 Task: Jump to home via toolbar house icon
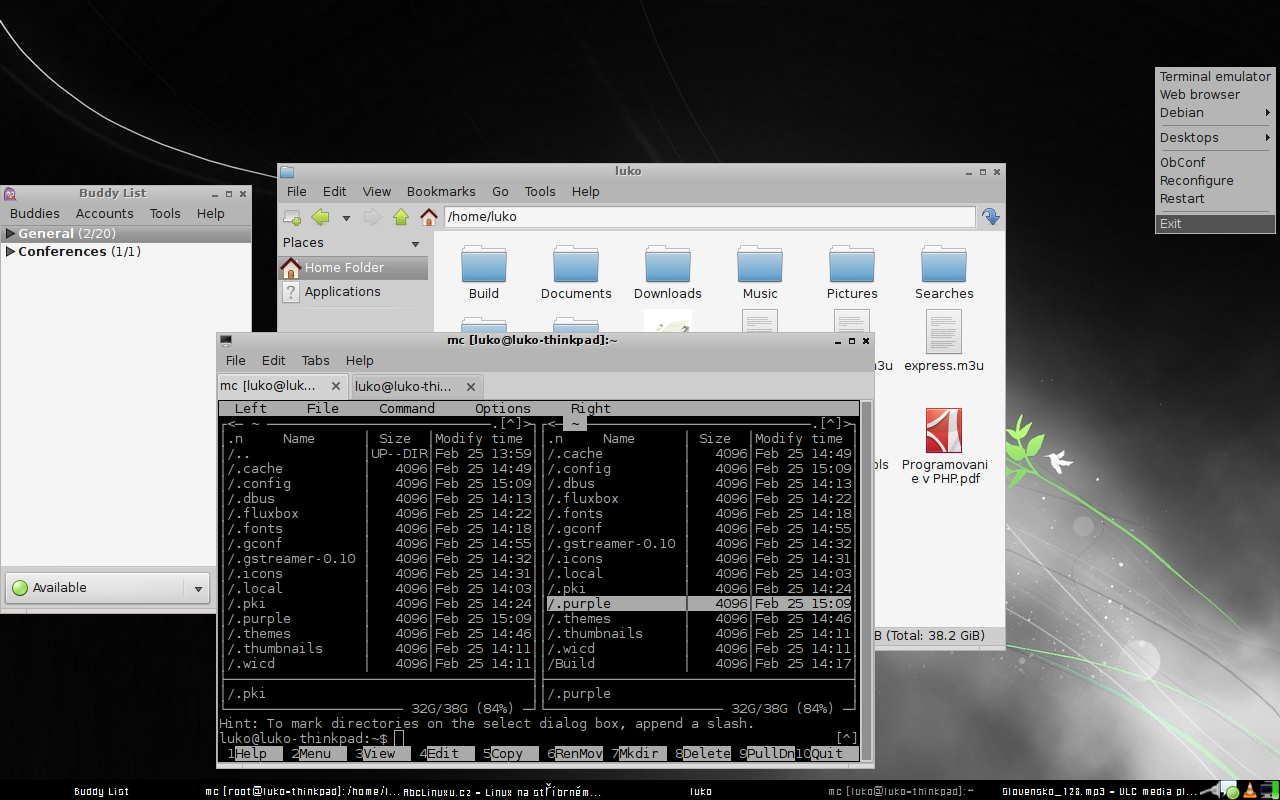(429, 217)
